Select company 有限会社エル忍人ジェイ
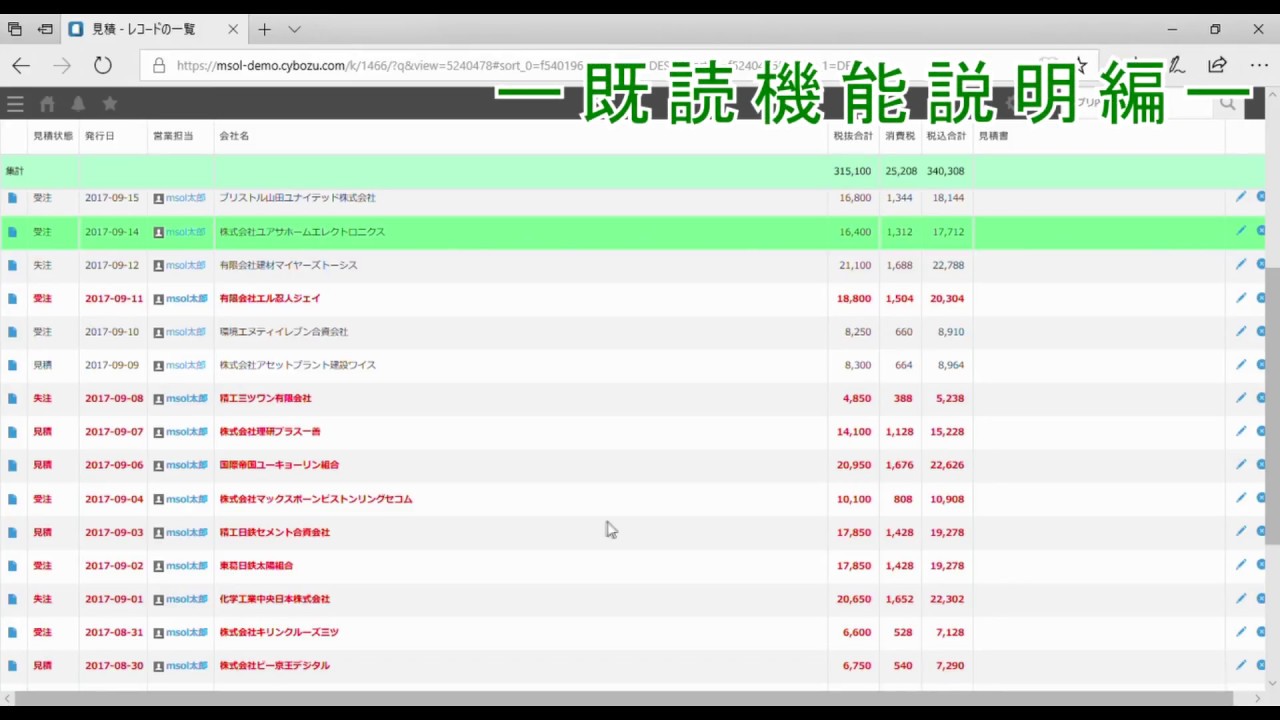Viewport: 1280px width, 720px height. (x=270, y=298)
